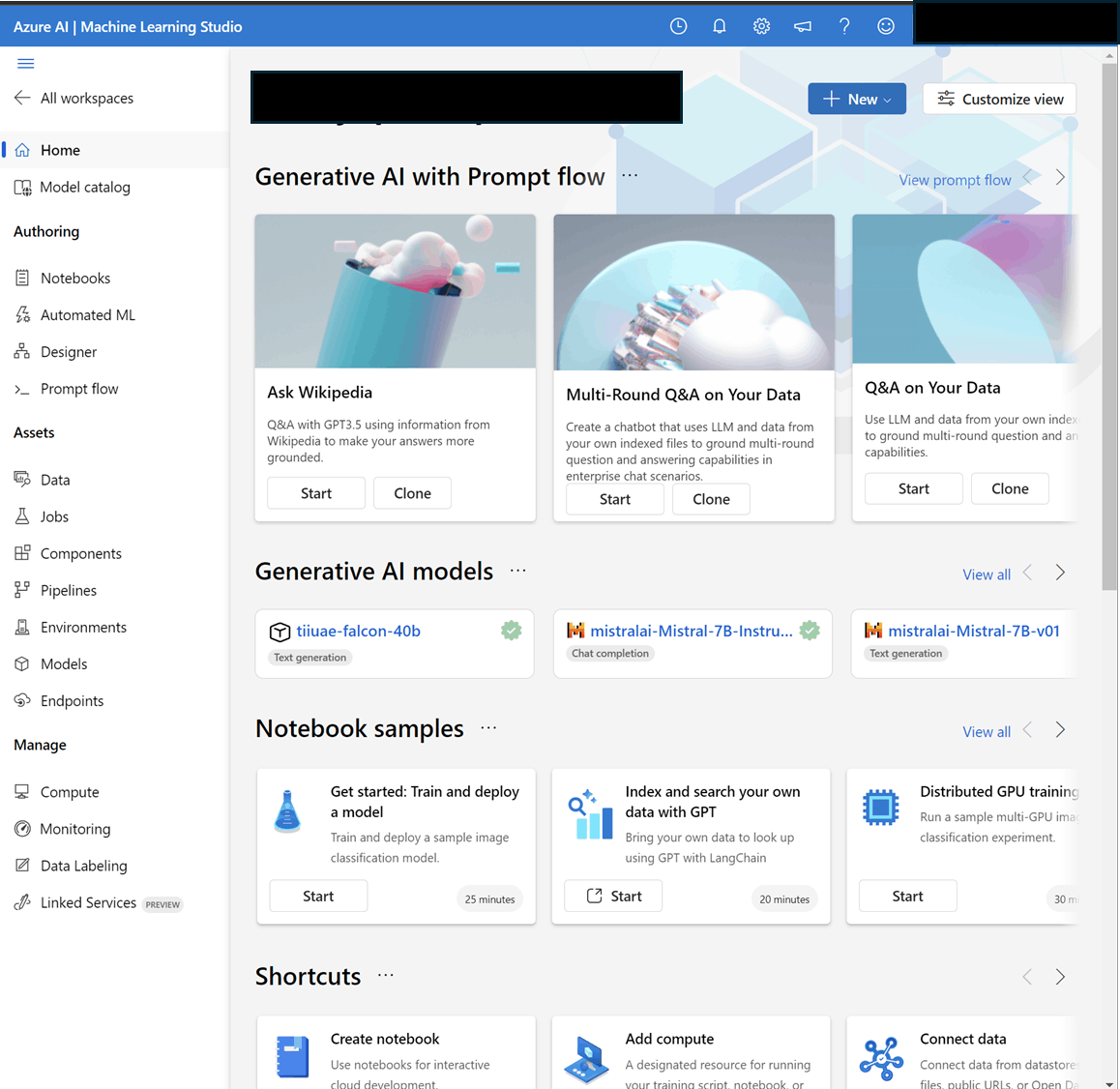Clone Multi-Round Q&A on Your Data
The image size is (1120, 1089).
711,499
